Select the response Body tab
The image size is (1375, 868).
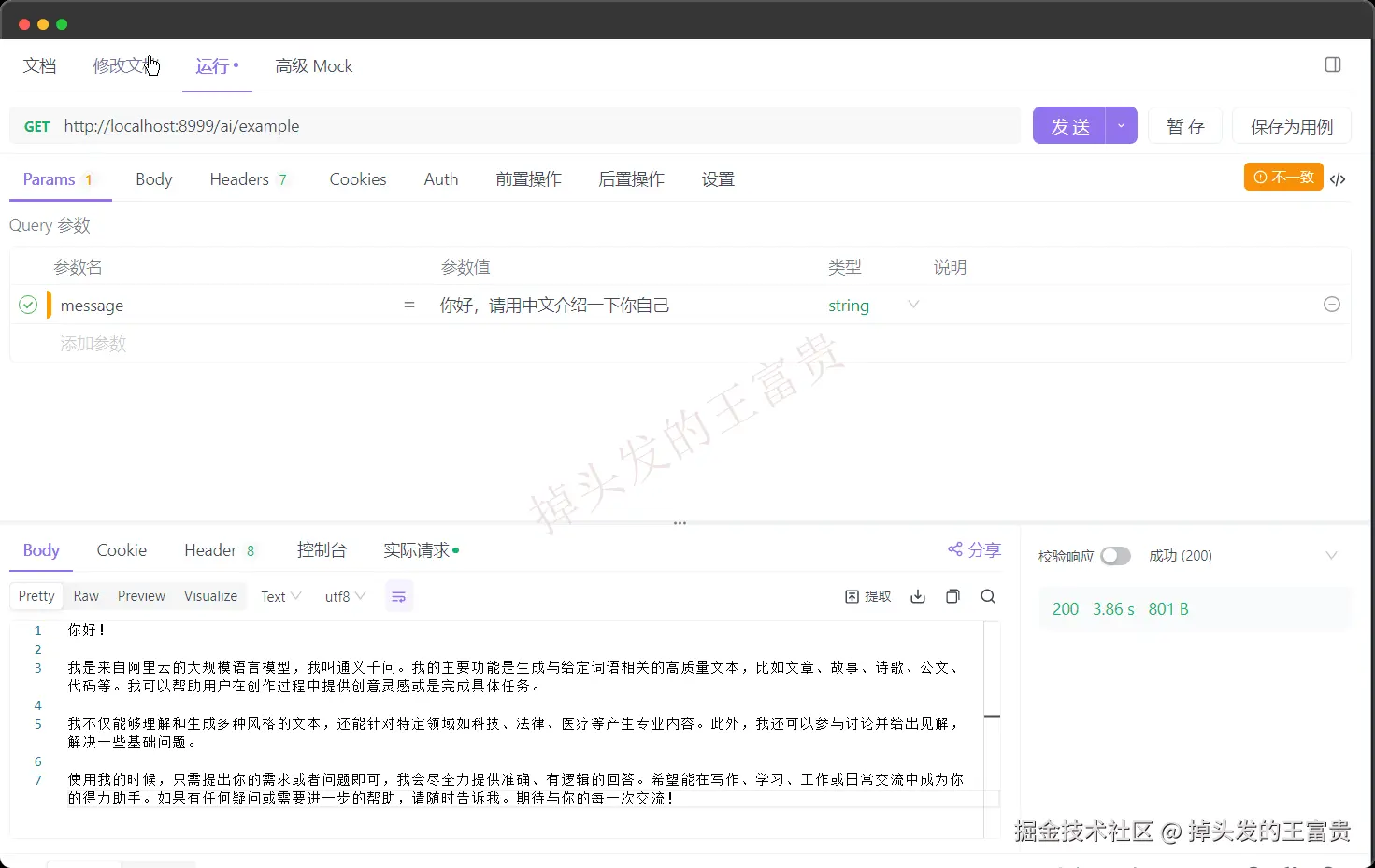click(41, 549)
